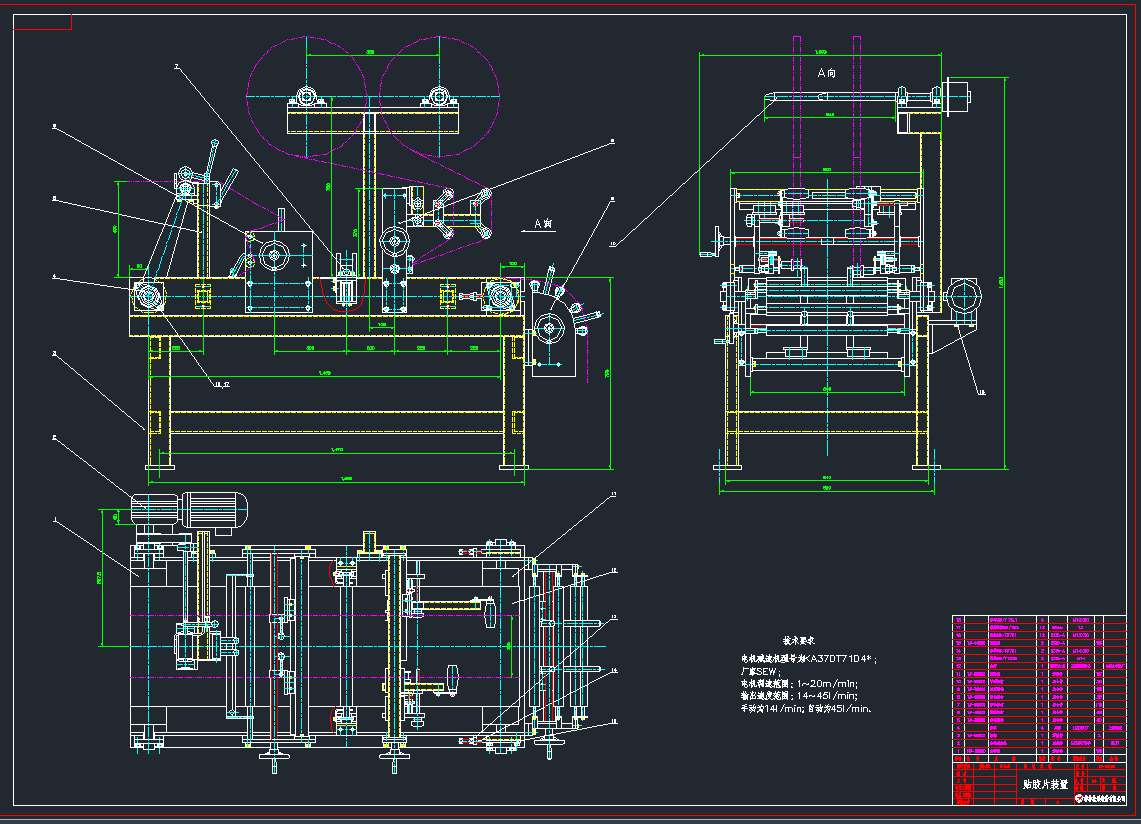This screenshot has height=824, width=1141.
Task: Select the line 输出速度范围: 14~45l/min;
Action: coord(800,696)
